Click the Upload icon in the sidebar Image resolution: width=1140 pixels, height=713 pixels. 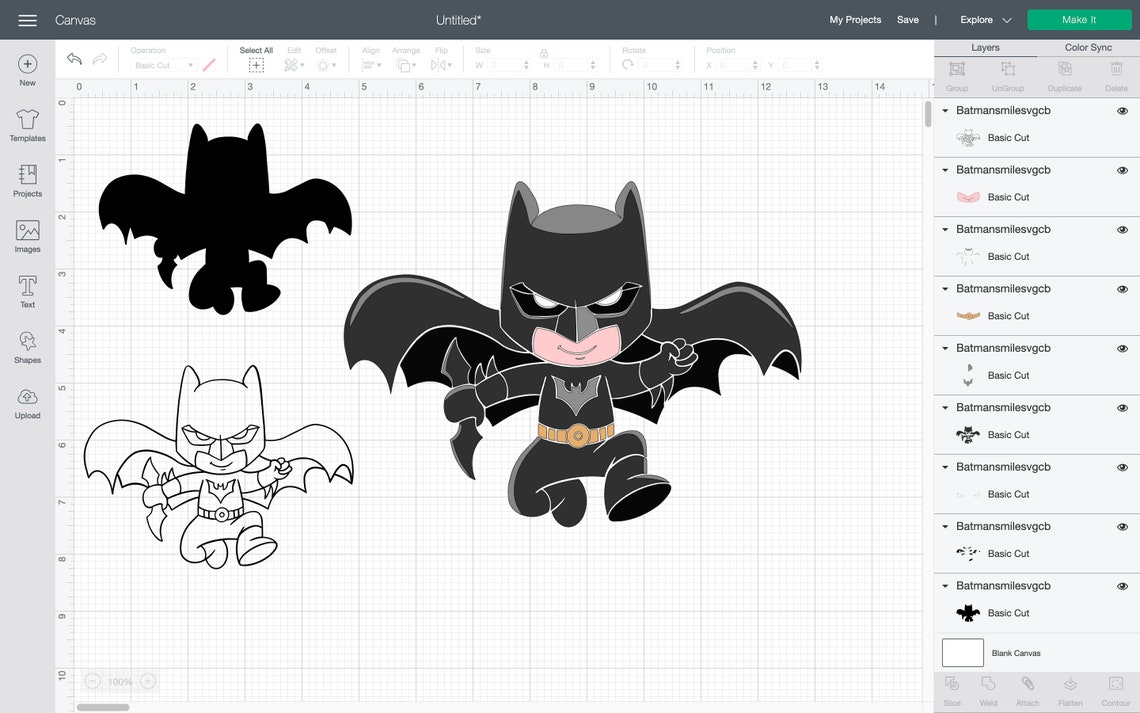click(x=27, y=402)
